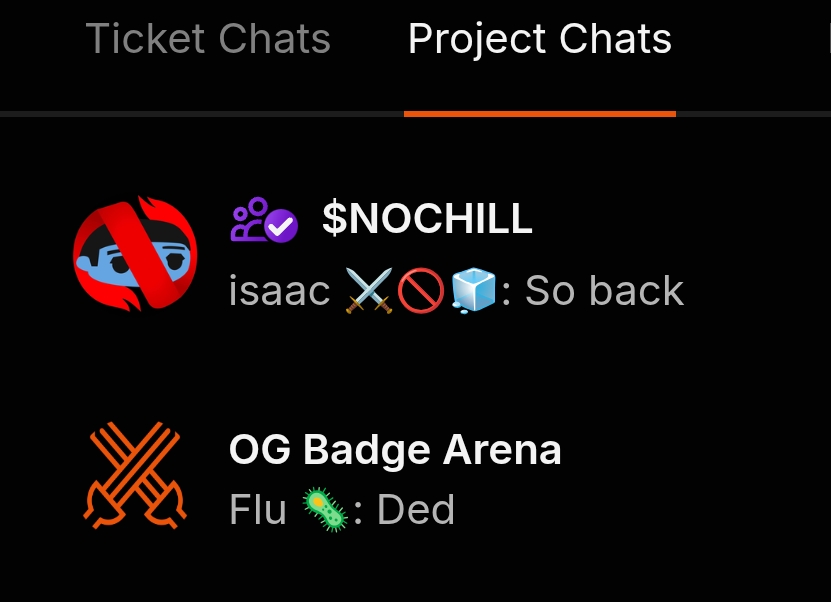Image resolution: width=831 pixels, height=602 pixels.
Task: Click the orange underline beneath Project Chats
Action: 539,114
